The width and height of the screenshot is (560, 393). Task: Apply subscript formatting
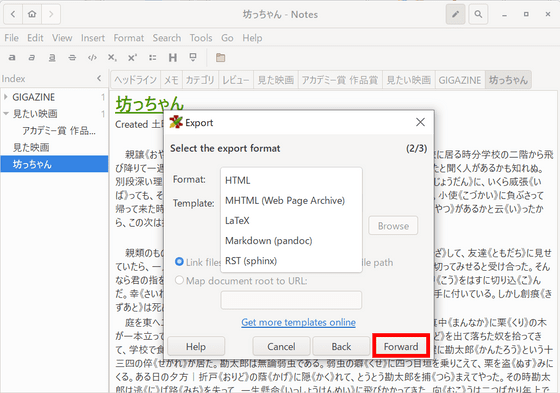tap(112, 58)
